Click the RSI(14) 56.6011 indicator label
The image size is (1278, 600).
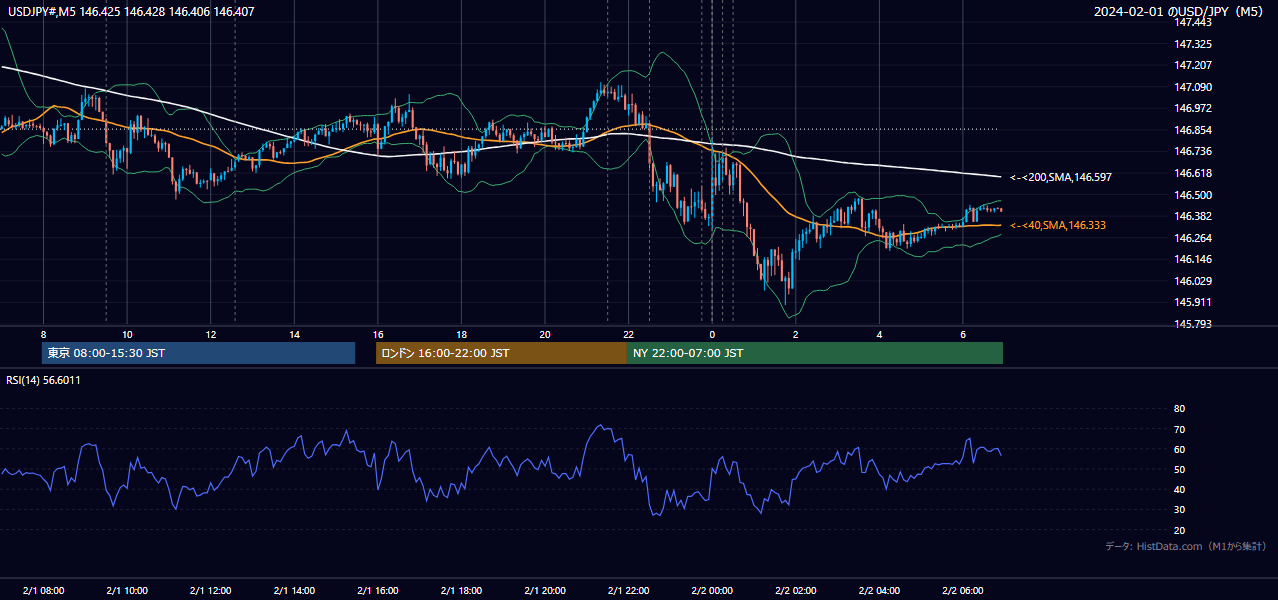point(43,380)
